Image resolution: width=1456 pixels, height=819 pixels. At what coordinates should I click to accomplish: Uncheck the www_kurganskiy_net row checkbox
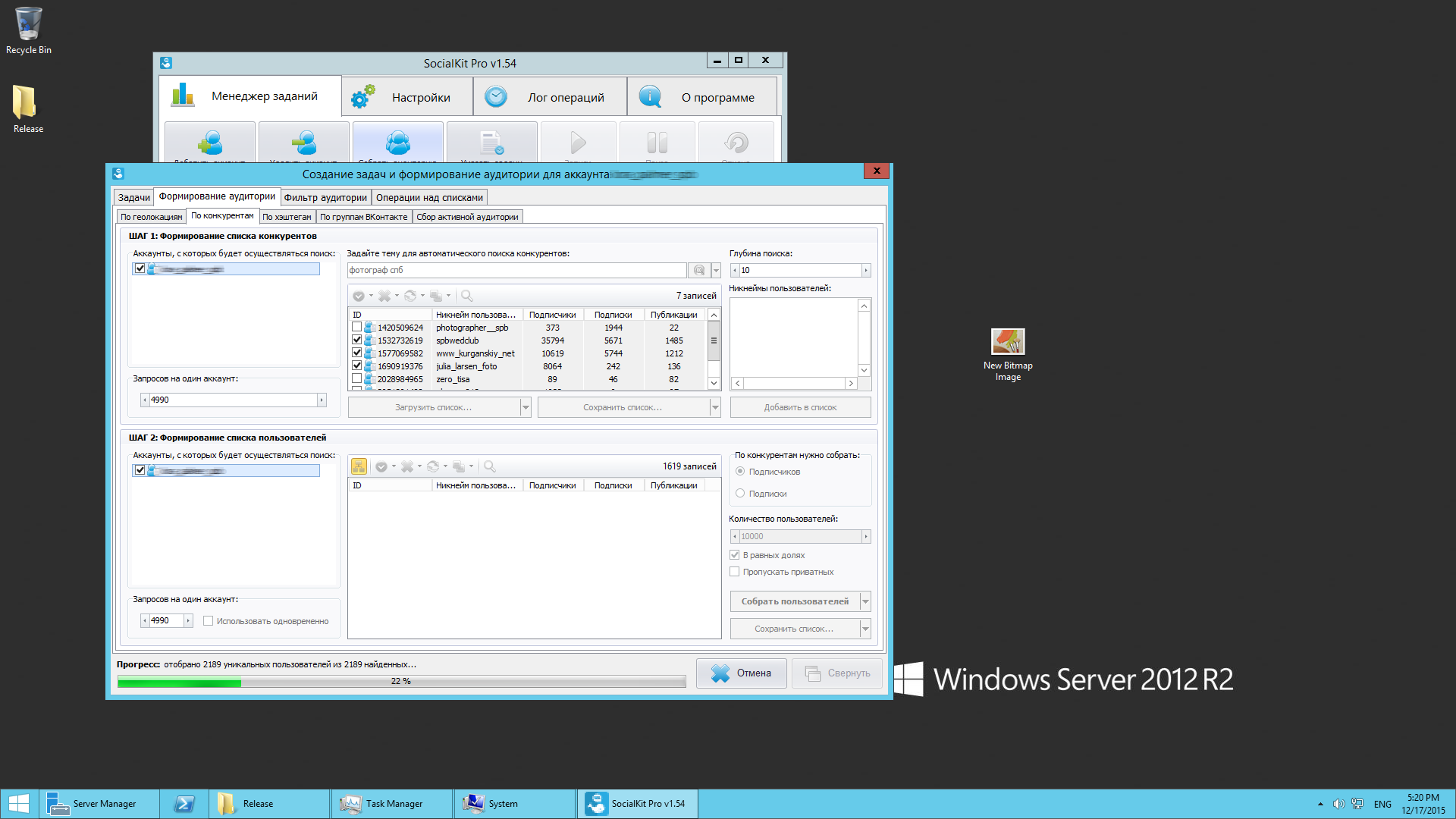coord(356,353)
